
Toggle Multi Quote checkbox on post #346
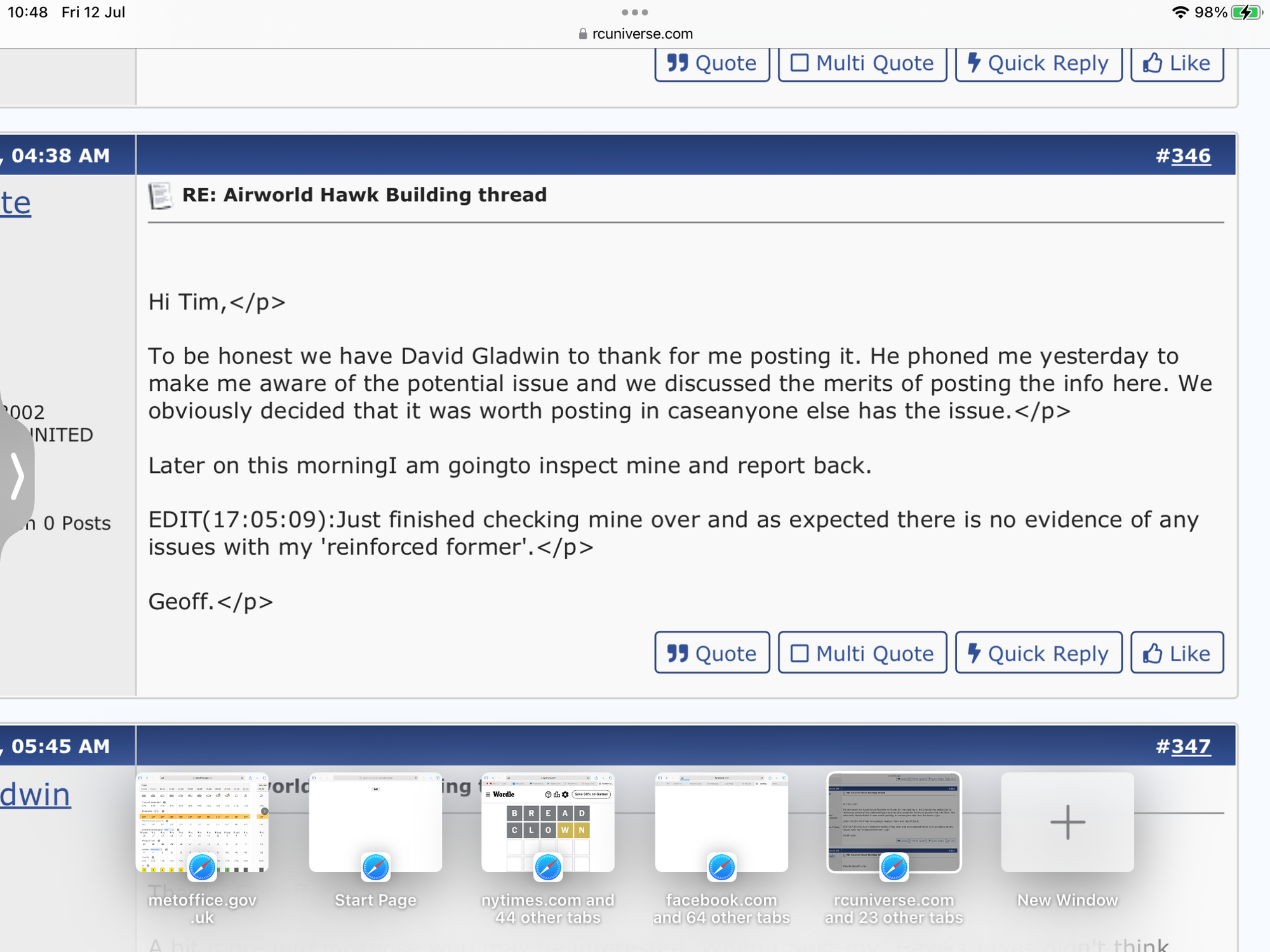(862, 653)
